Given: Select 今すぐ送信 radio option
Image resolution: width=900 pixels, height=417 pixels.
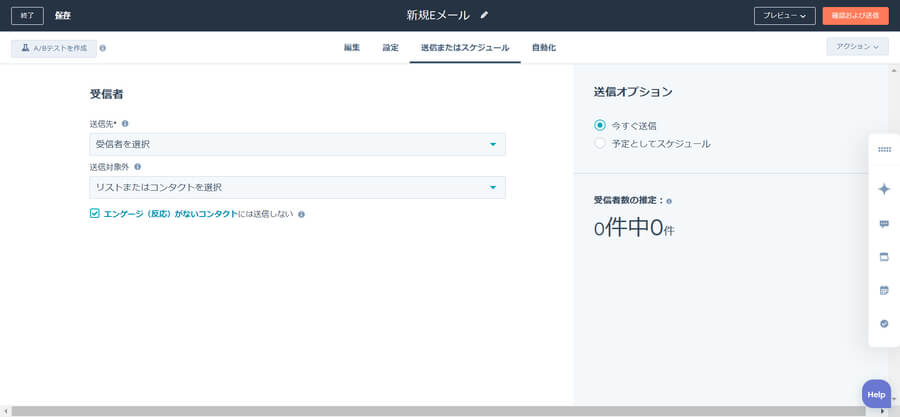Looking at the screenshot, I should 600,125.
